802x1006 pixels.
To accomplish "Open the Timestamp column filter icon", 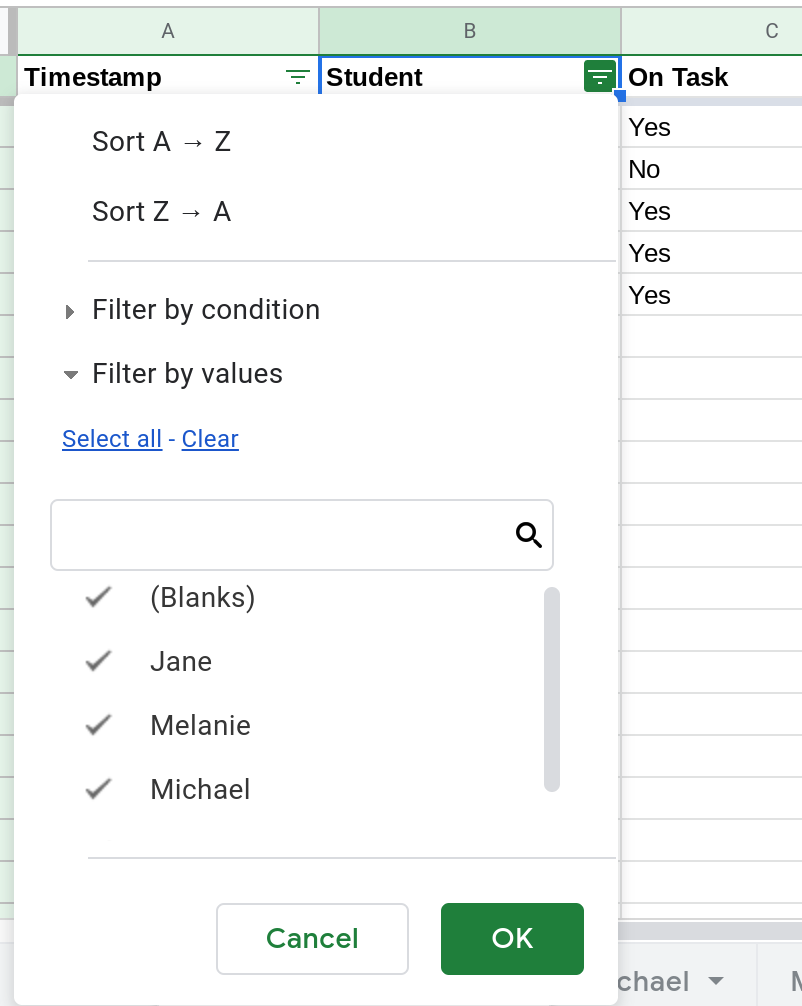I will (x=297, y=76).
